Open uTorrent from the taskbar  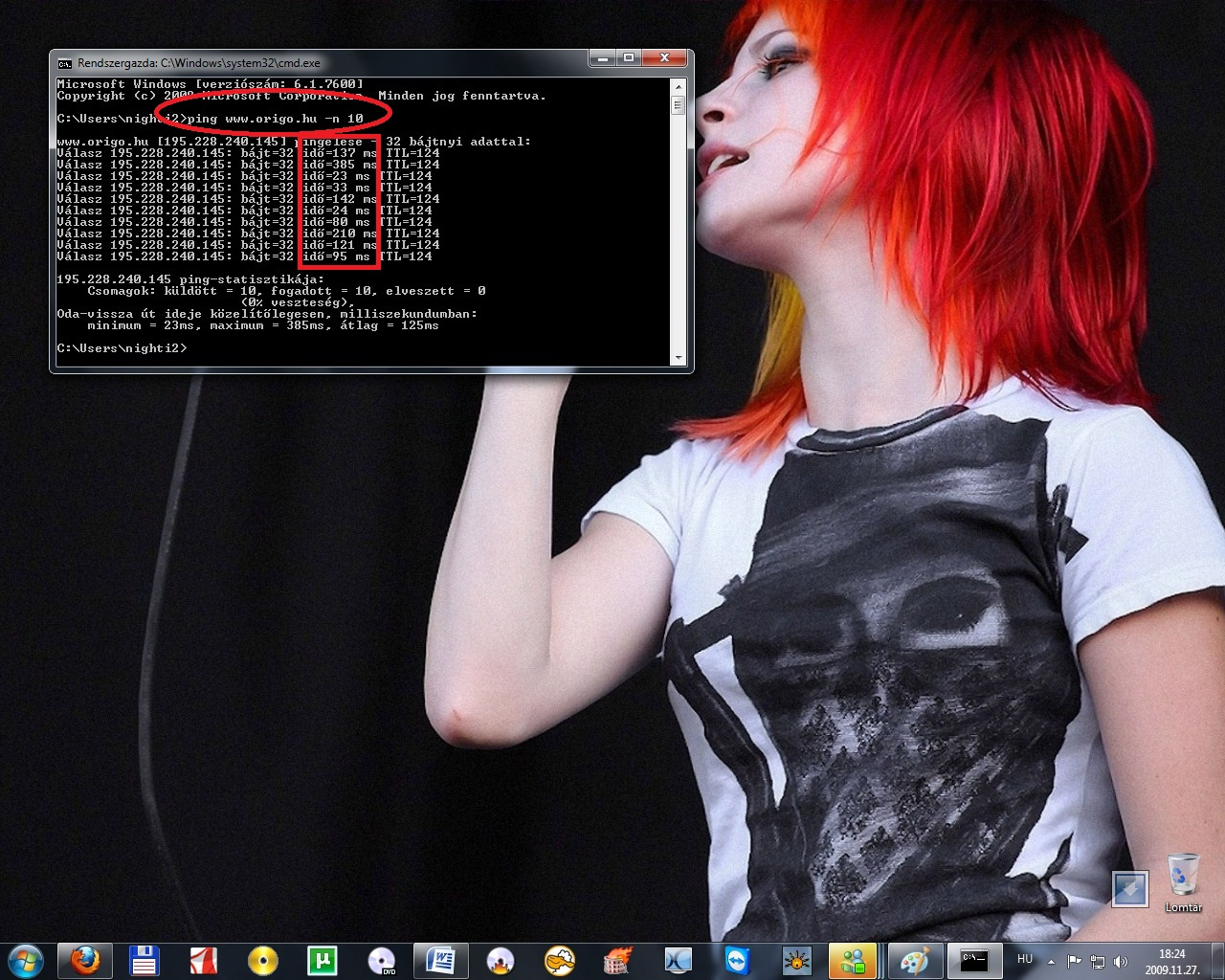pos(323,960)
